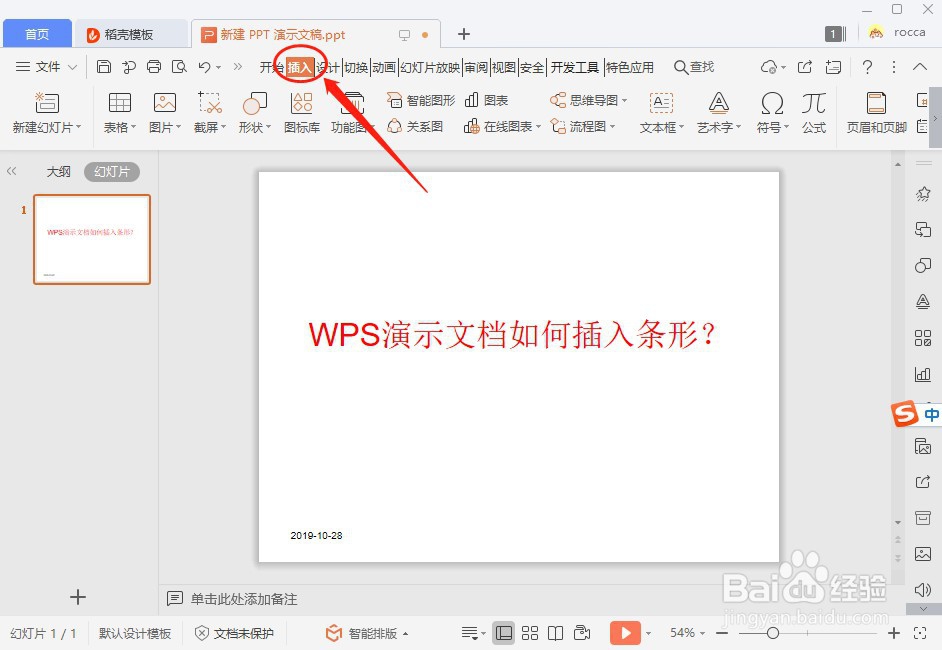Toggle the 大纲 outline pane view
Screen dimensions: 942x650
pyautogui.click(x=58, y=172)
